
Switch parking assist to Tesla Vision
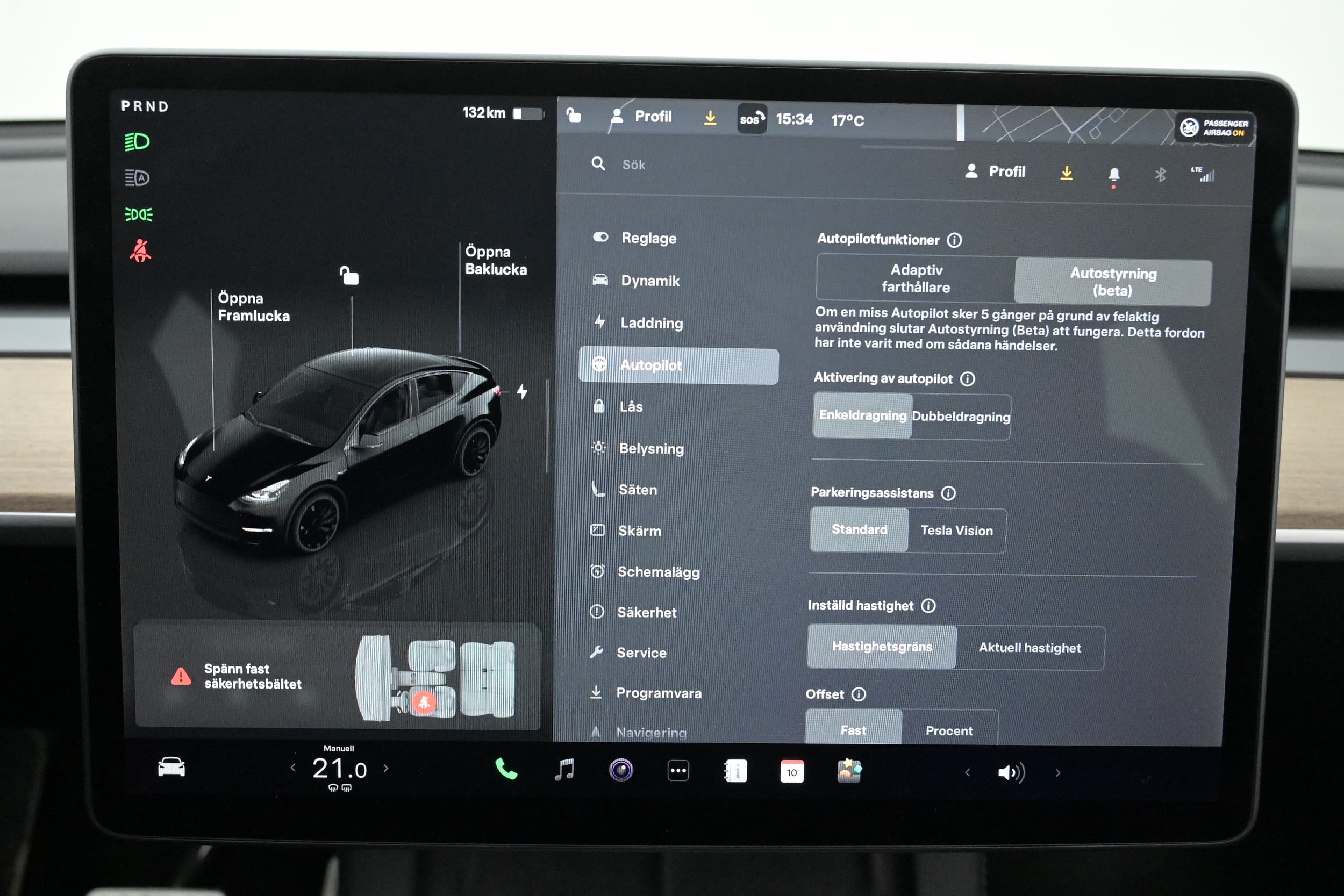[956, 531]
